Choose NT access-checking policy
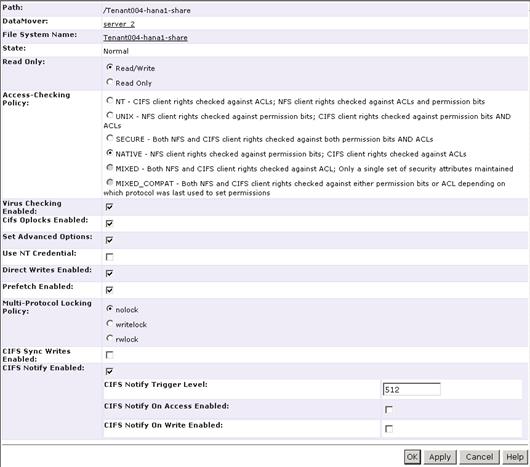Viewport: 530px width, 467px height. (110, 100)
